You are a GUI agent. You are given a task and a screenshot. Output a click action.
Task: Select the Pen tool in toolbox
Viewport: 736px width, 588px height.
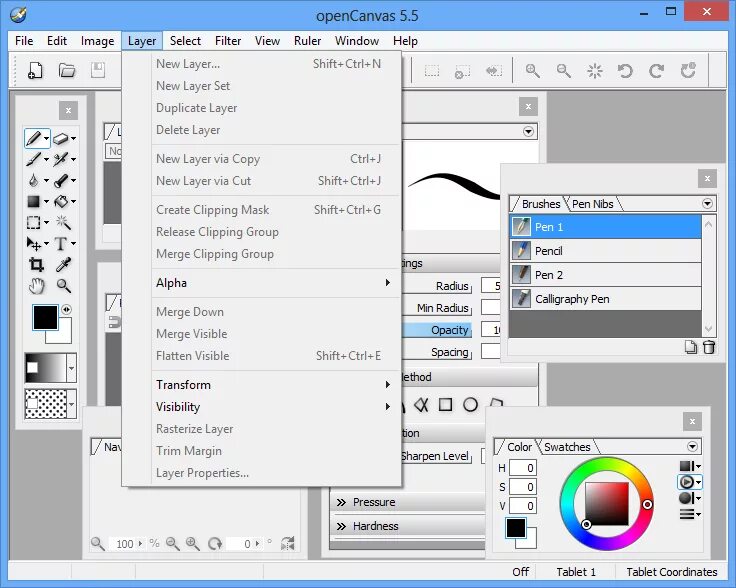tap(33, 138)
